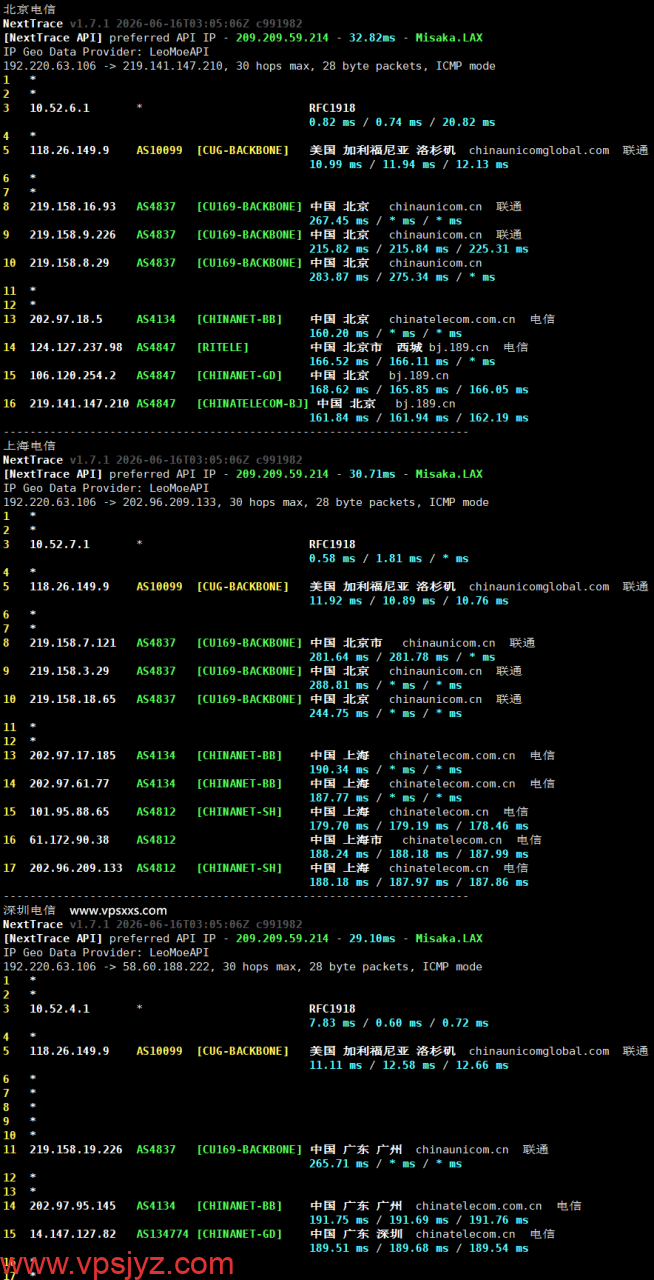The image size is (654, 1280).
Task: Click the AS134774 number
Action: [163, 1234]
